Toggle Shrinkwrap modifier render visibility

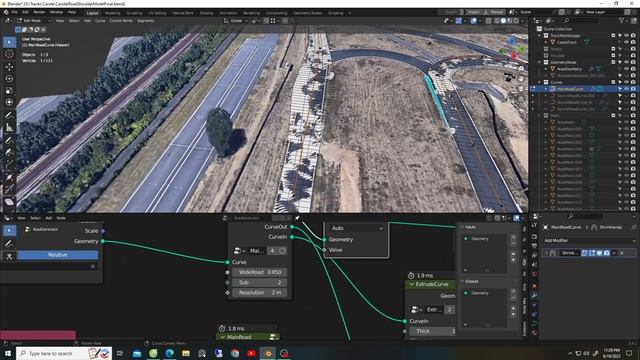coord(607,253)
